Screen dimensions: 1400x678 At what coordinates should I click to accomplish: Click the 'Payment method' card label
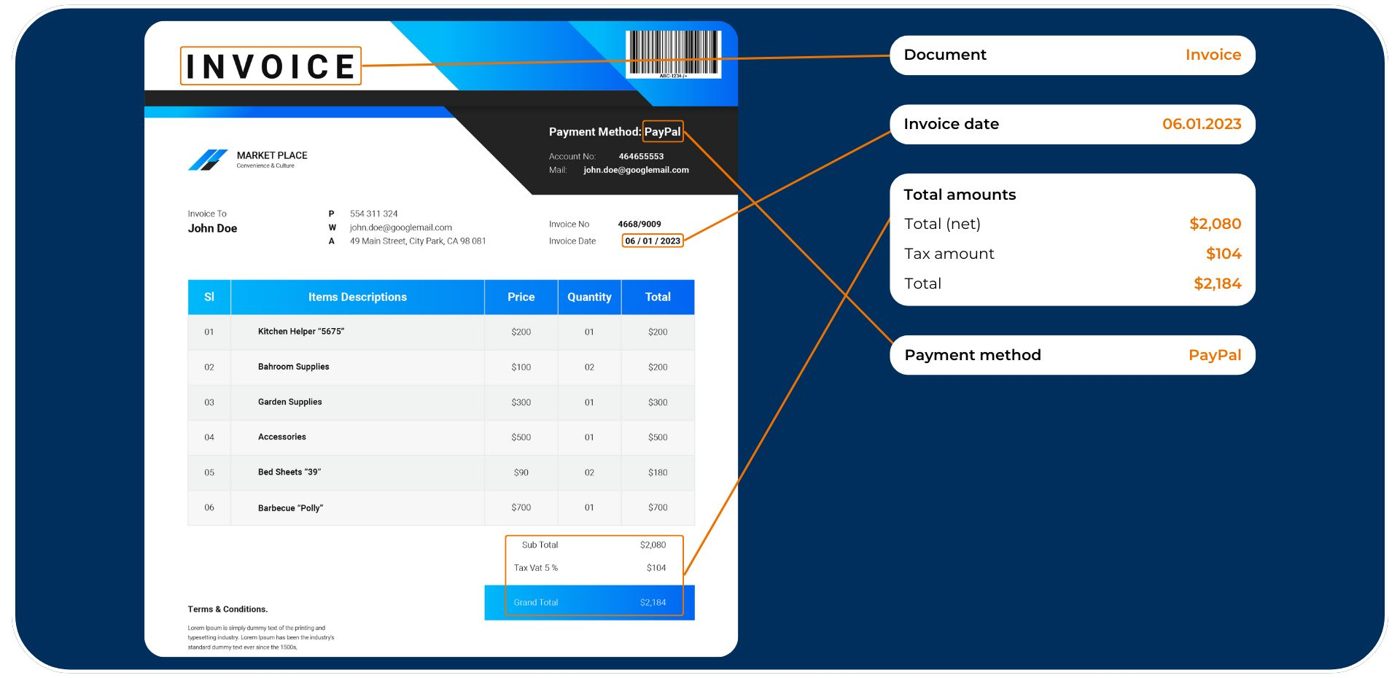972,355
